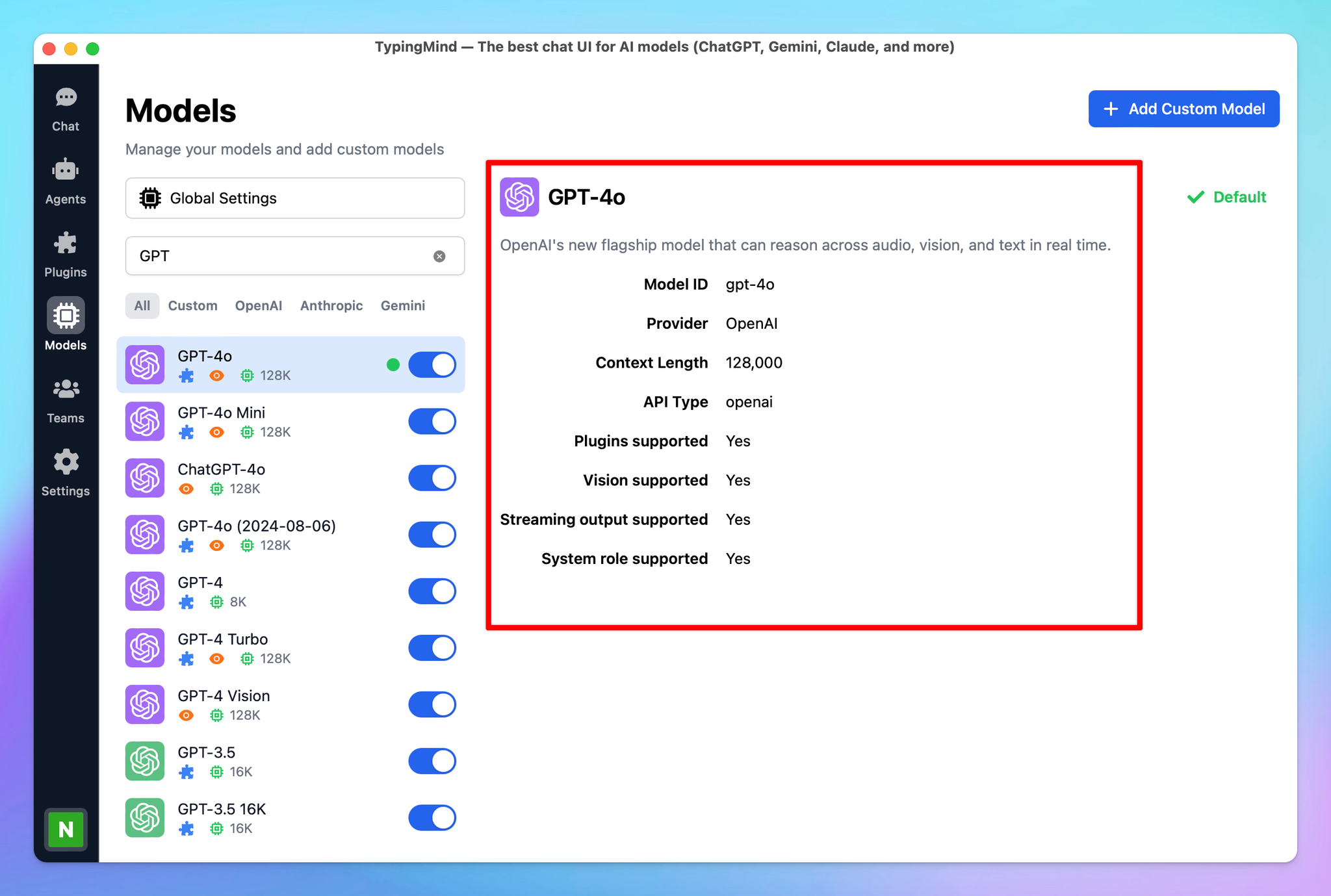Select the GPT-4 Vision row name
Image resolution: width=1331 pixels, height=896 pixels.
(x=224, y=696)
